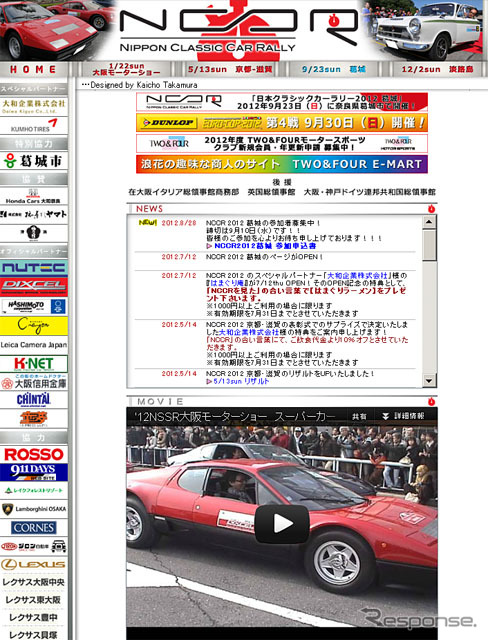
Task: Expand the 詳細情報 details on video
Action: pos(404,416)
